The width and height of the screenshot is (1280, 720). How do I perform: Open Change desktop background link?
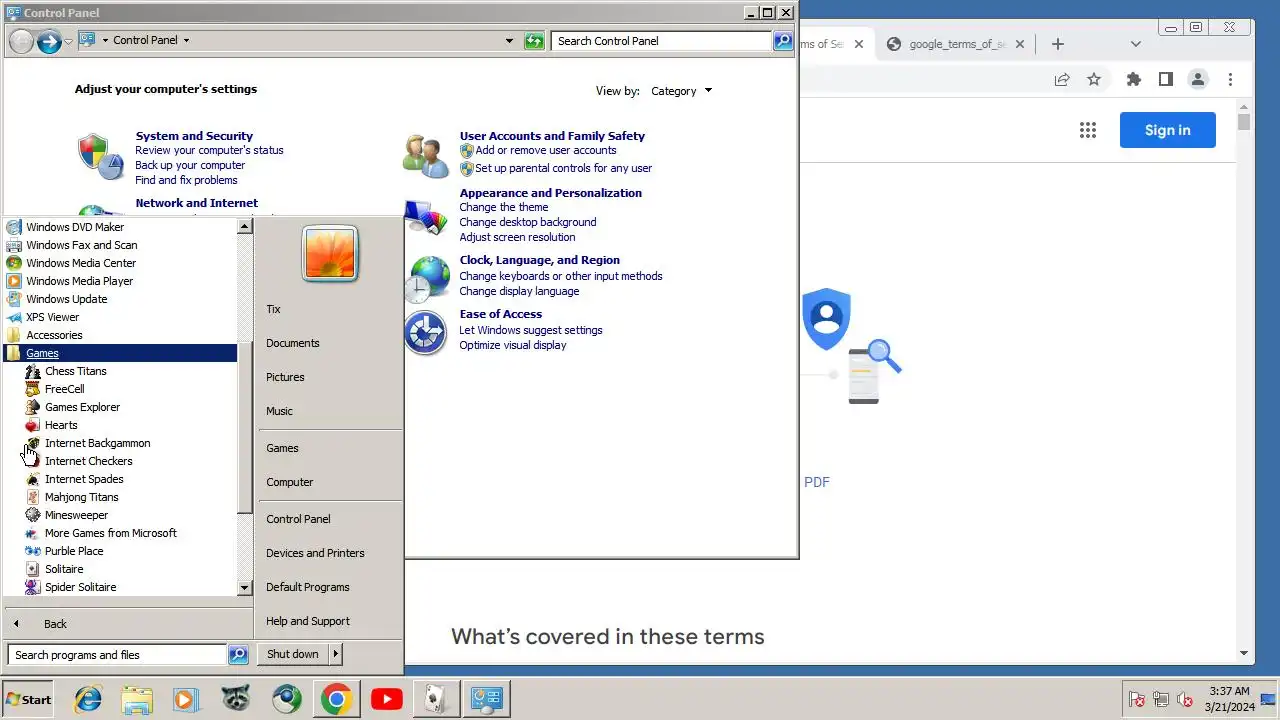pos(528,222)
